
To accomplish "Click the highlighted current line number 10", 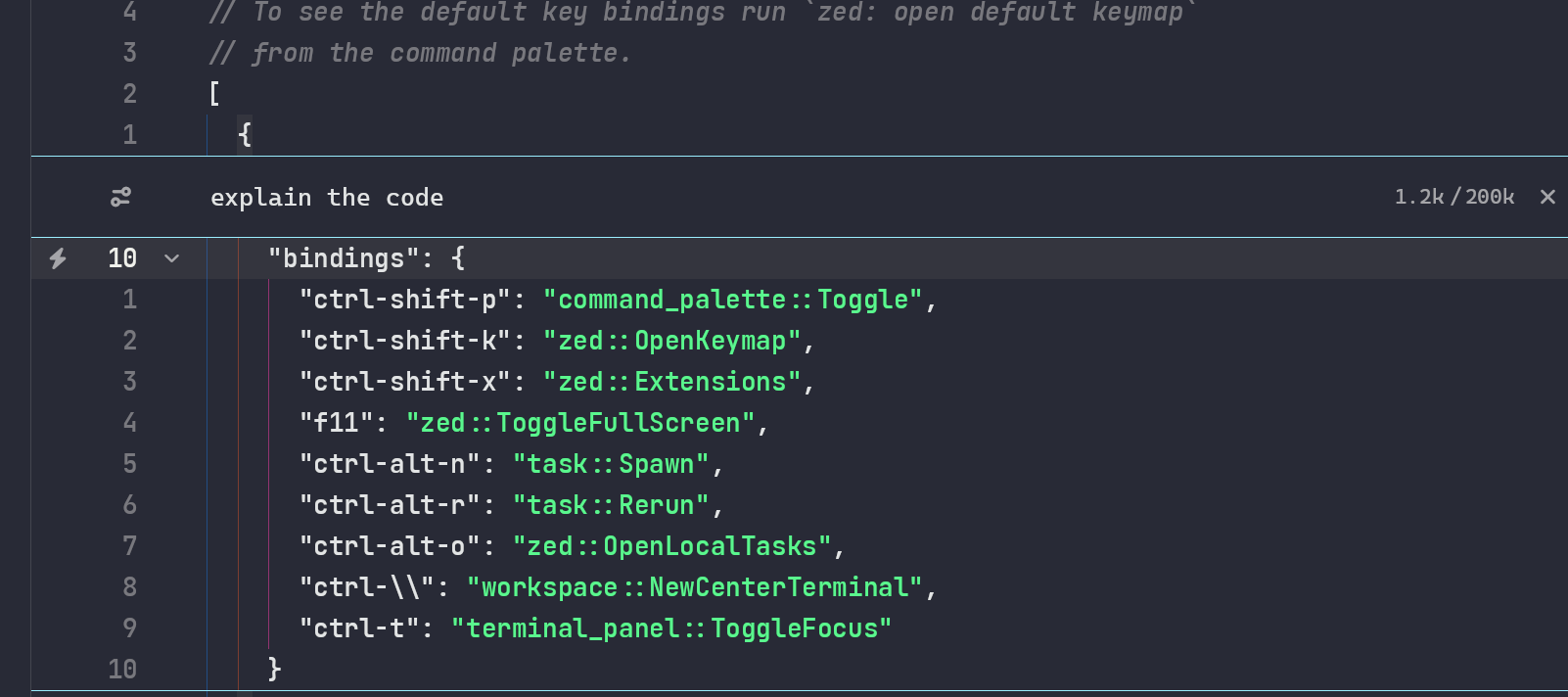I will 122,258.
